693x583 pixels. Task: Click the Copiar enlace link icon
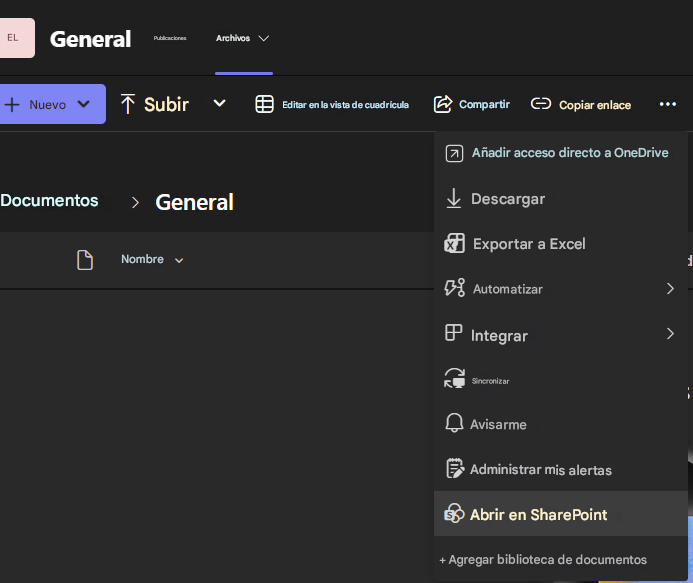(541, 104)
